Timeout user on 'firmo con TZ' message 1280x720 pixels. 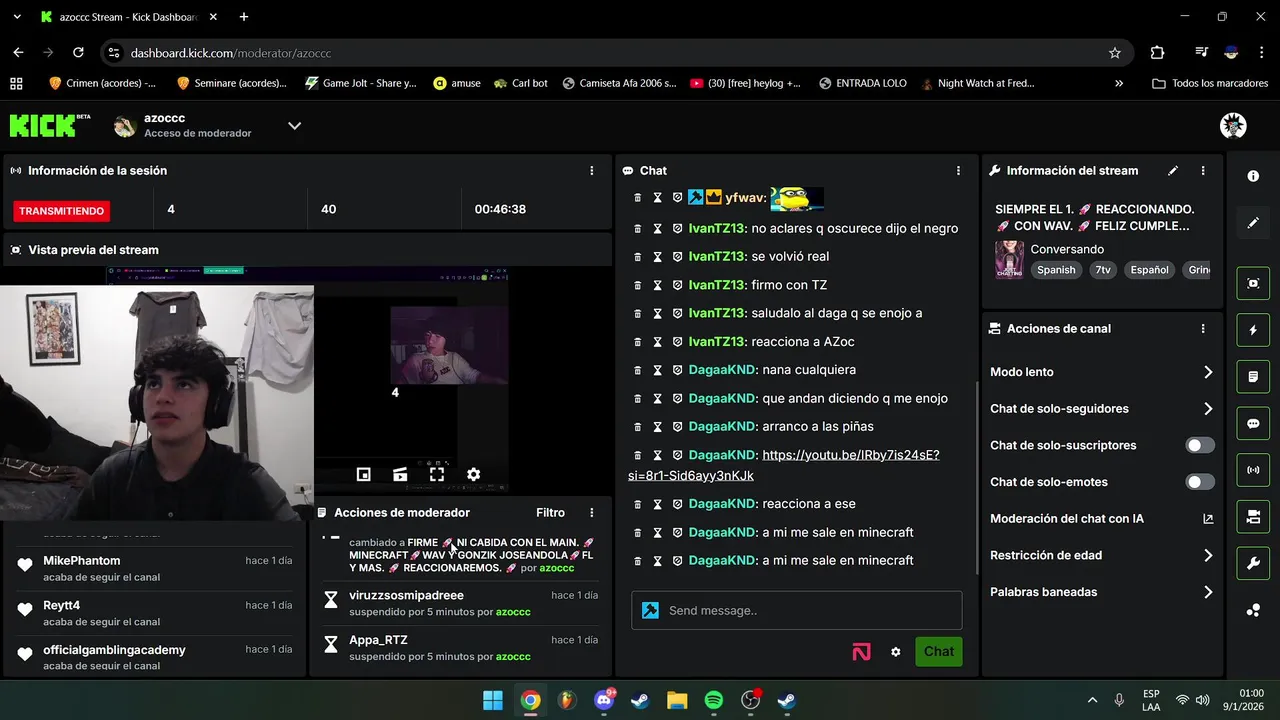point(657,285)
